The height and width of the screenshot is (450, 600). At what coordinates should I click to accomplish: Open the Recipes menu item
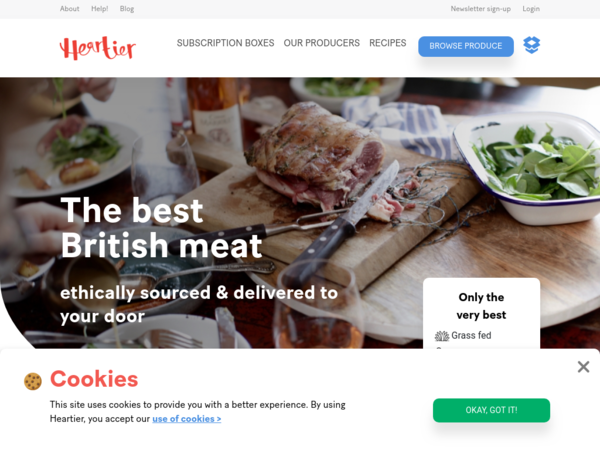(x=388, y=43)
